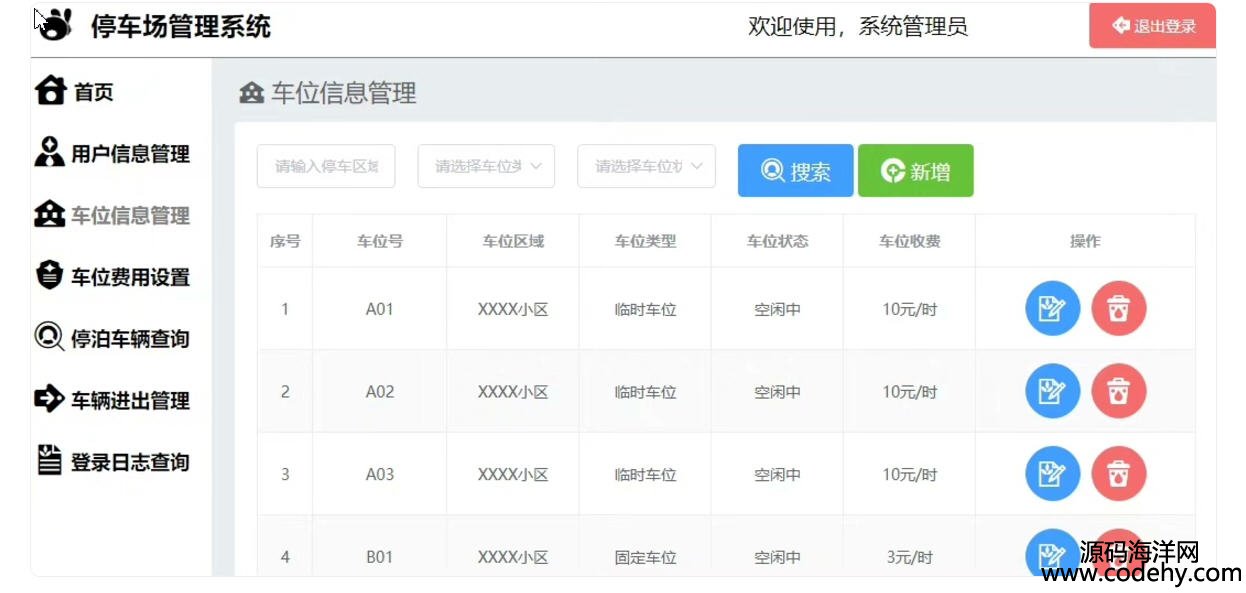Click the shield icon beside 车位费用设置
Screen dimensions: 1246x593
tap(49, 276)
